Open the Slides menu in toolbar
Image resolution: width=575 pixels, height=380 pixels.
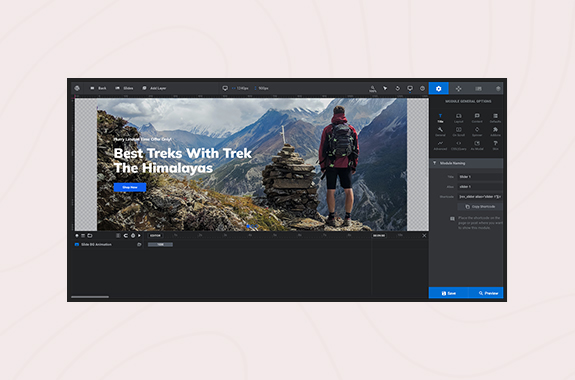pos(124,88)
